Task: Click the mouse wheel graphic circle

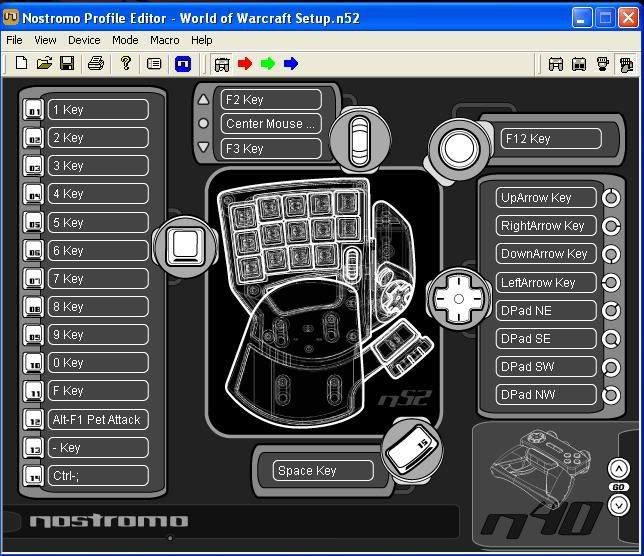Action: [360, 140]
